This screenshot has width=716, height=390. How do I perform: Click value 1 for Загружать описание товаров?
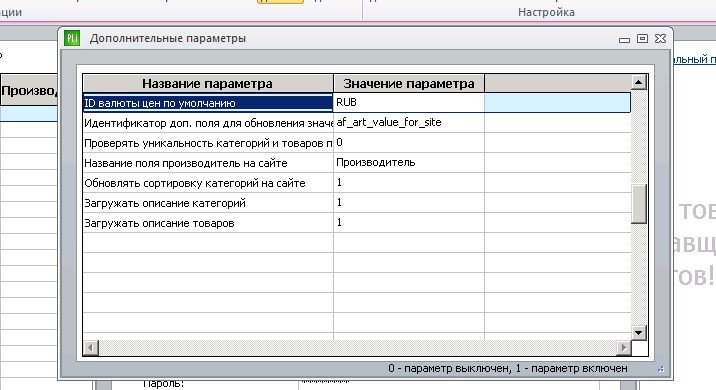pos(409,223)
